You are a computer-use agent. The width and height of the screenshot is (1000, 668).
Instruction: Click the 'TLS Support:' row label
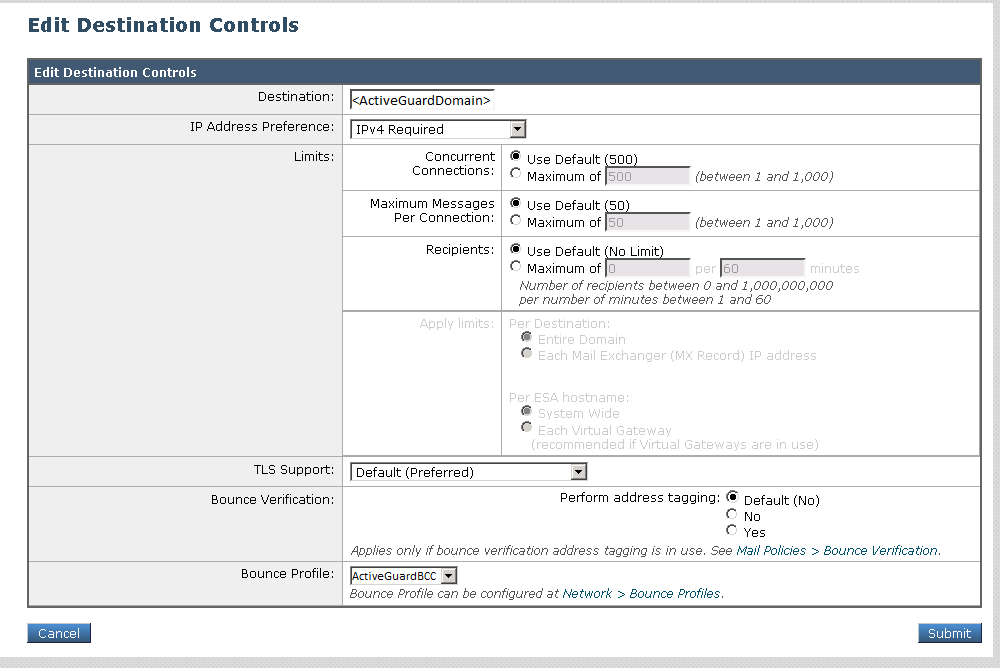point(293,470)
